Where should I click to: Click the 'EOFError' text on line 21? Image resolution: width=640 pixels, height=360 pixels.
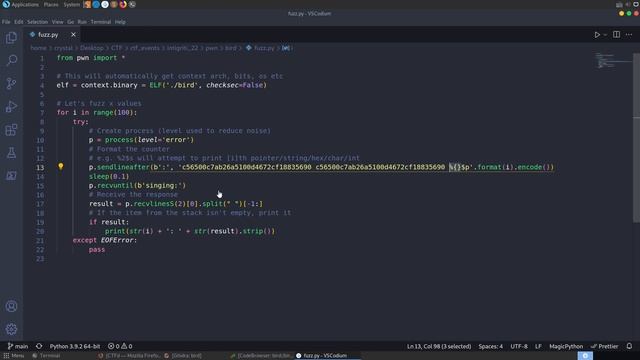pos(117,240)
